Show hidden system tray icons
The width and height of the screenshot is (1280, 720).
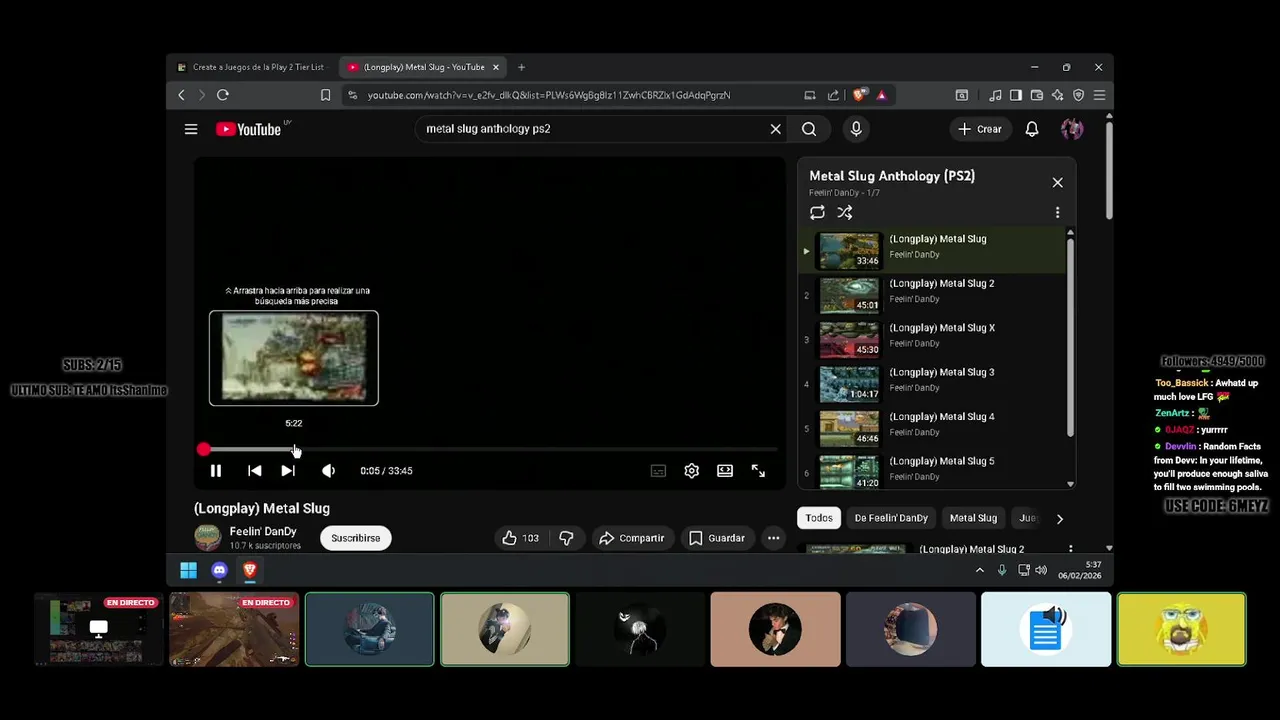[x=979, y=570]
